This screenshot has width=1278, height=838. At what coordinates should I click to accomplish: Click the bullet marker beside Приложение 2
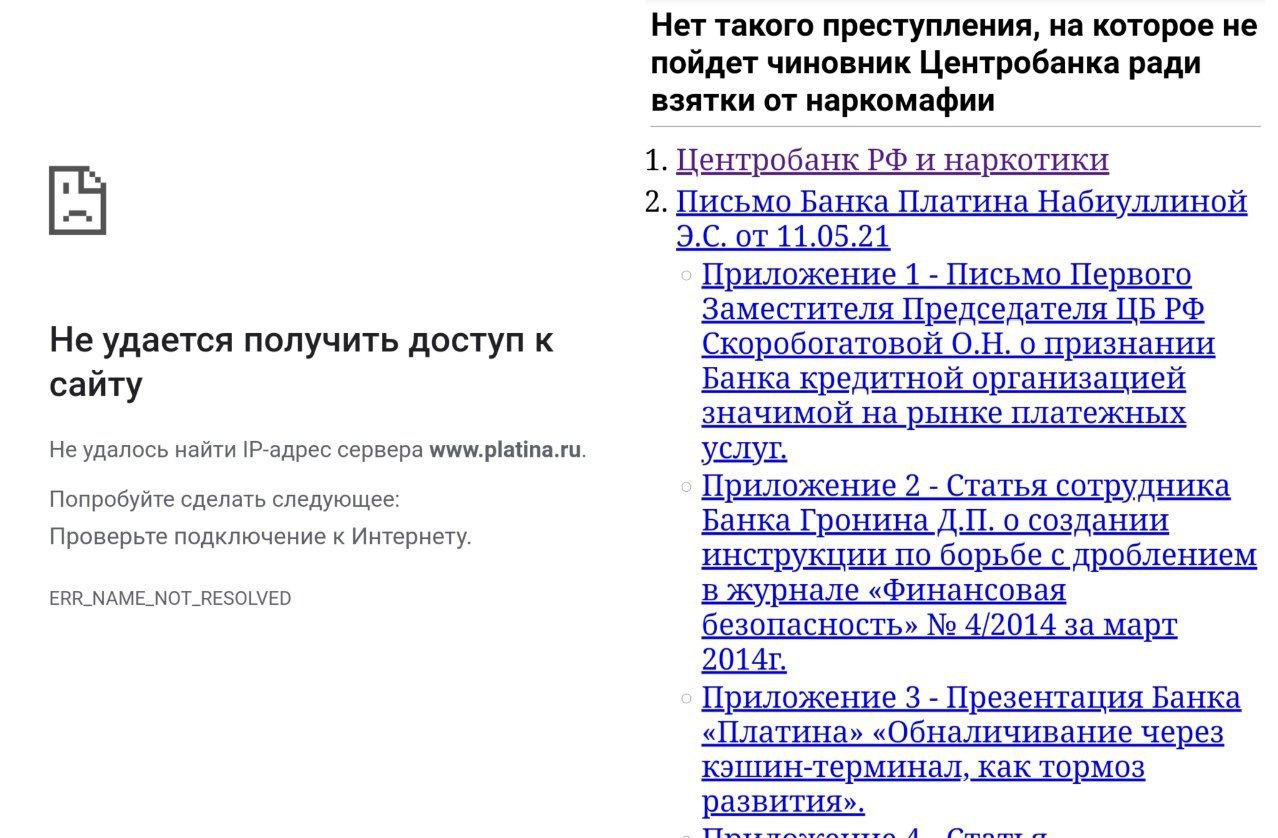(686, 487)
